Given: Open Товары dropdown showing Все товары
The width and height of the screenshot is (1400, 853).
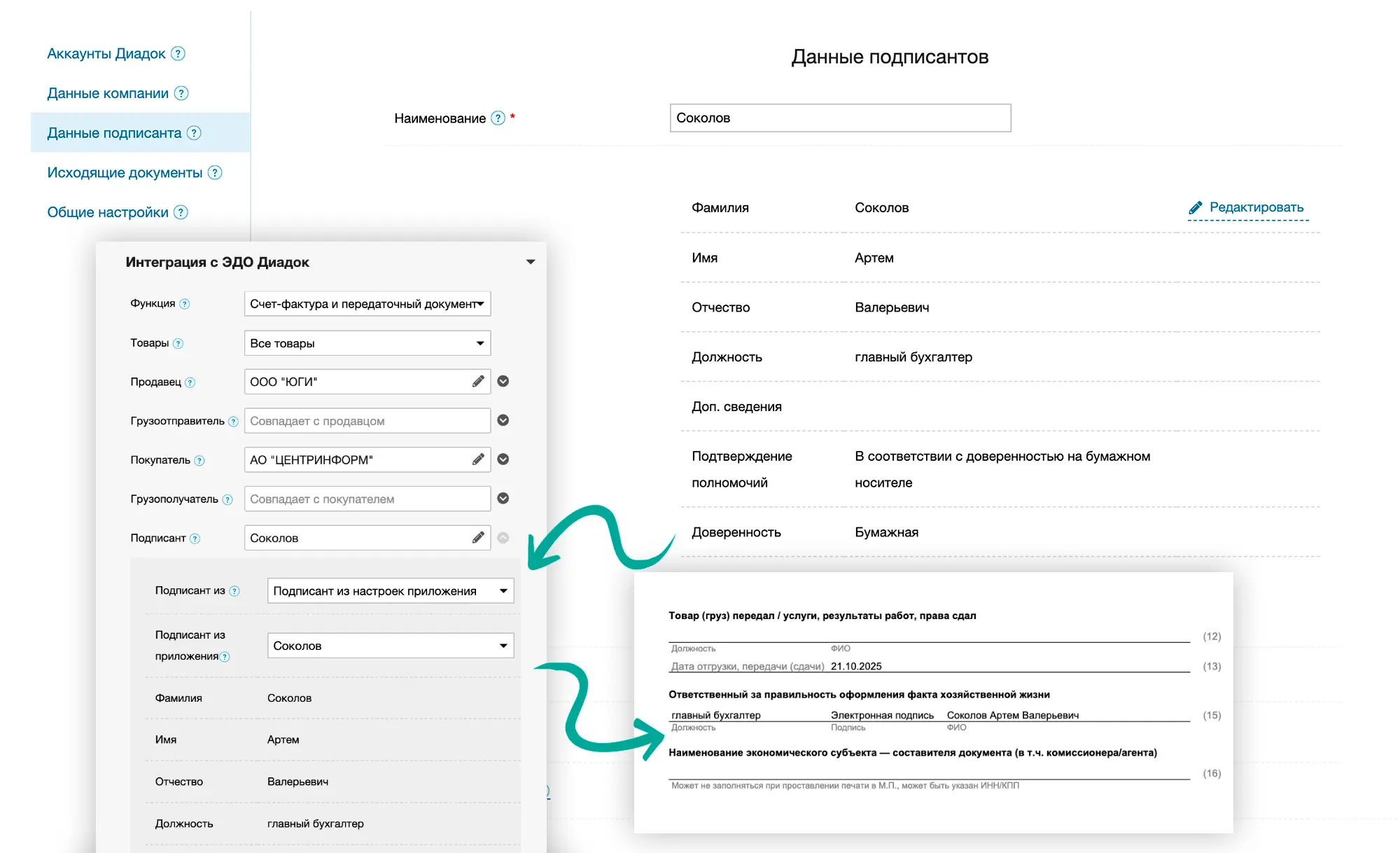Looking at the screenshot, I should click(367, 343).
